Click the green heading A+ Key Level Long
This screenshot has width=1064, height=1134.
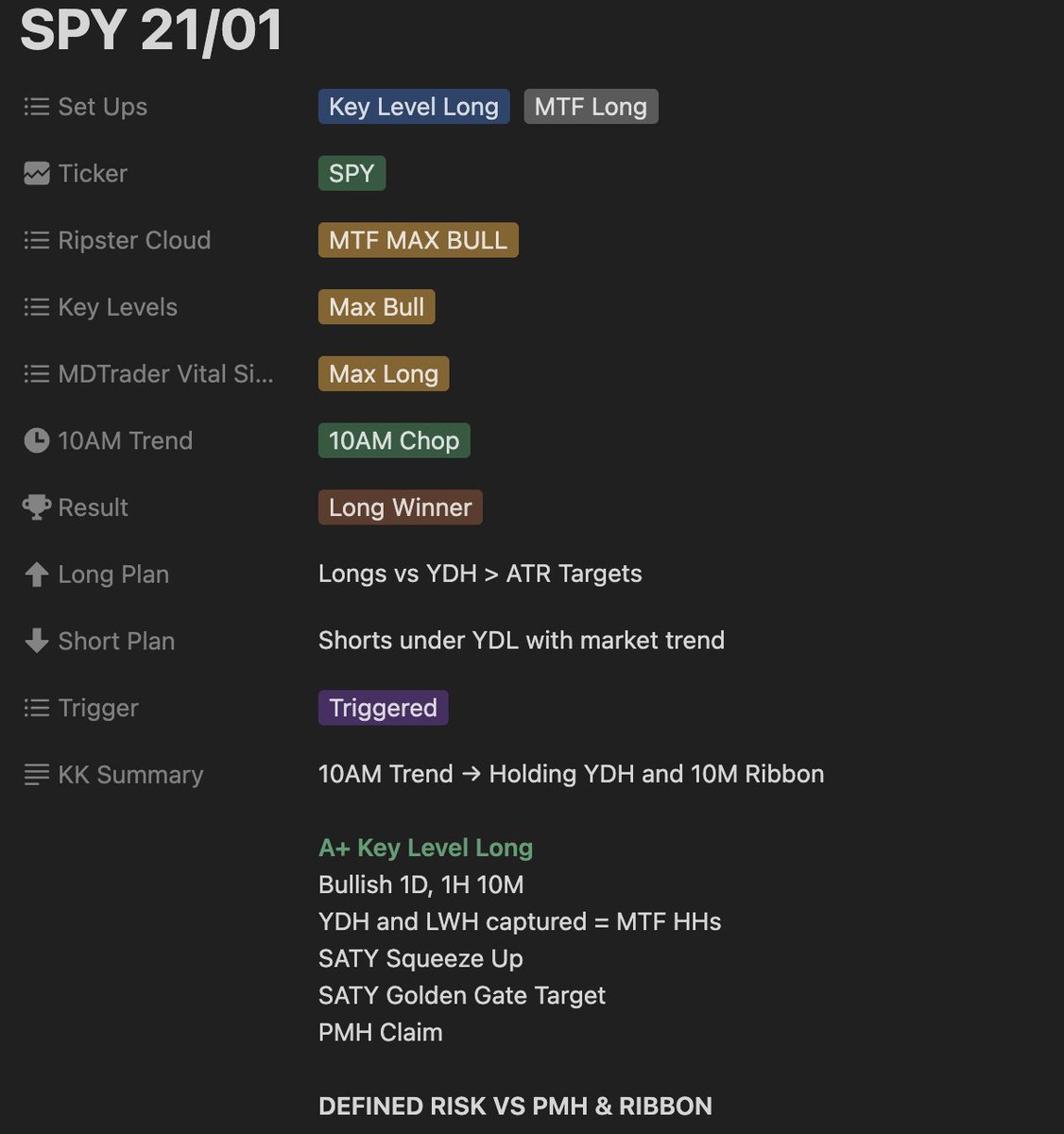pyautogui.click(x=425, y=848)
